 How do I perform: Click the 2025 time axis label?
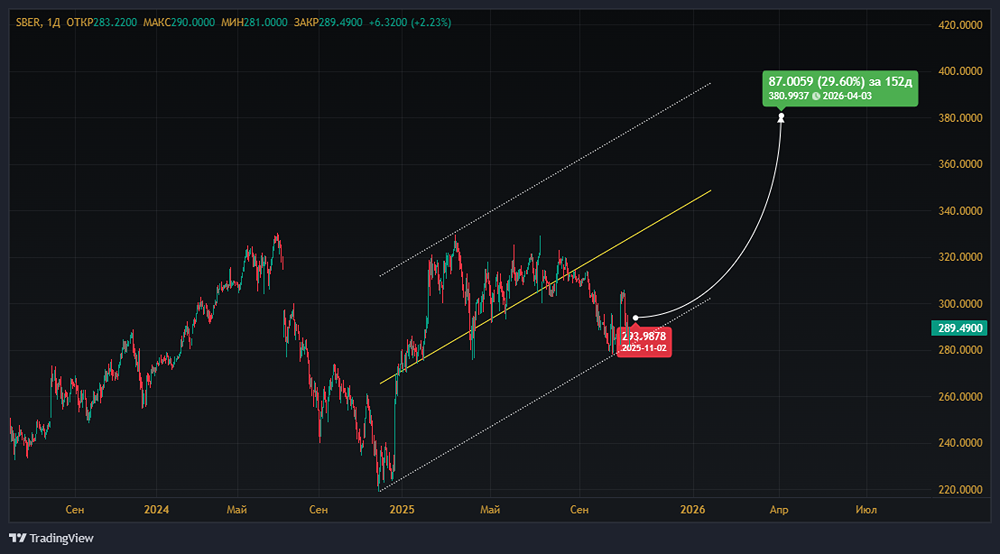coord(402,509)
